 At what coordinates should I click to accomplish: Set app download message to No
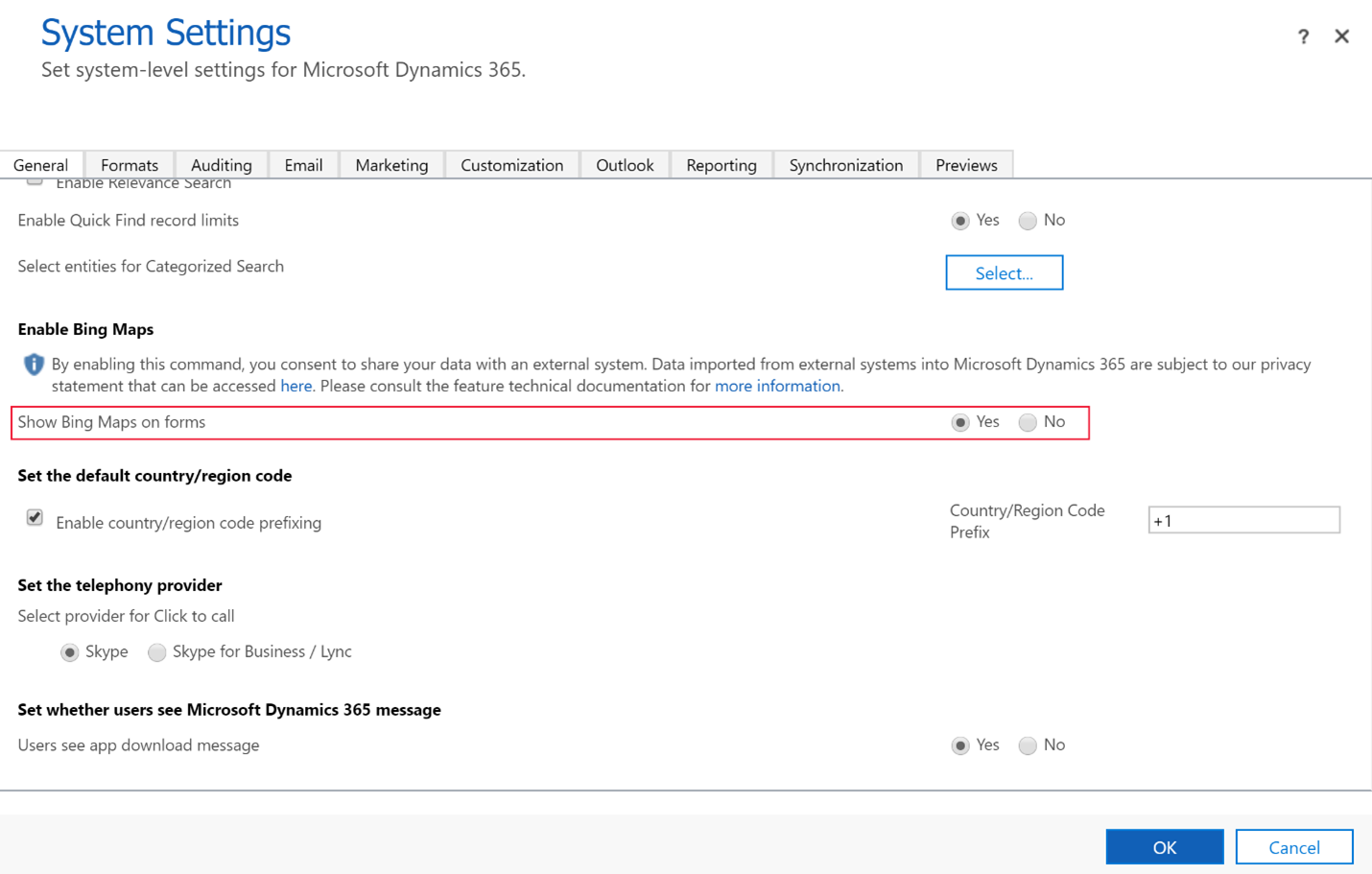click(x=1028, y=745)
